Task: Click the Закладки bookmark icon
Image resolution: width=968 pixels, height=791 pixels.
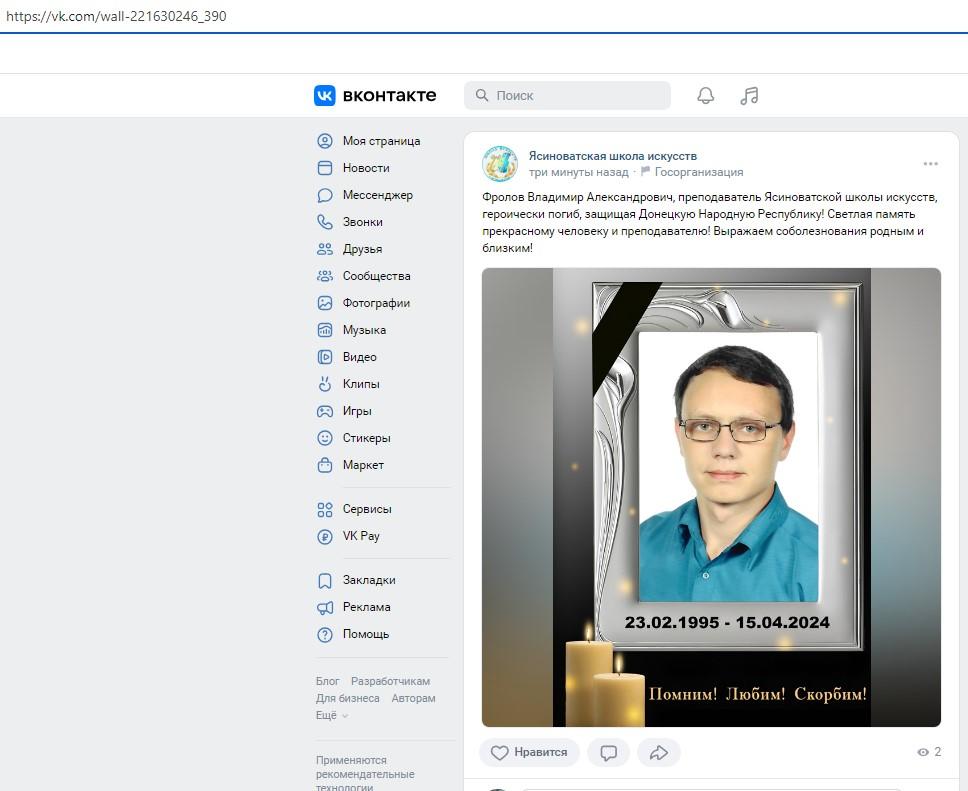Action: click(x=325, y=580)
